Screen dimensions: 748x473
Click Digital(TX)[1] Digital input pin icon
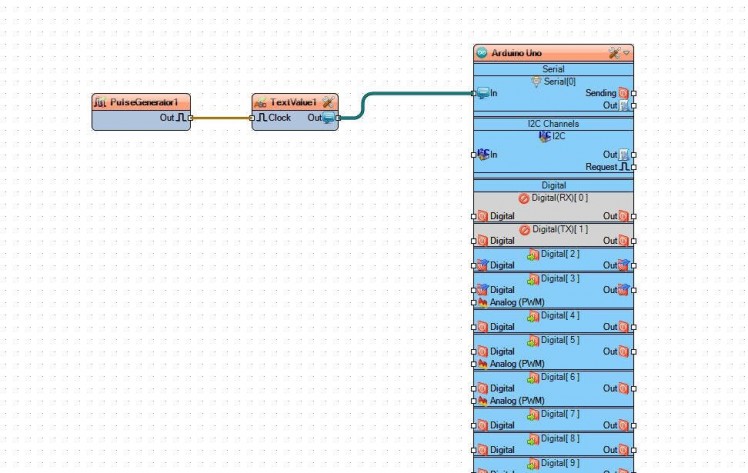point(483,241)
